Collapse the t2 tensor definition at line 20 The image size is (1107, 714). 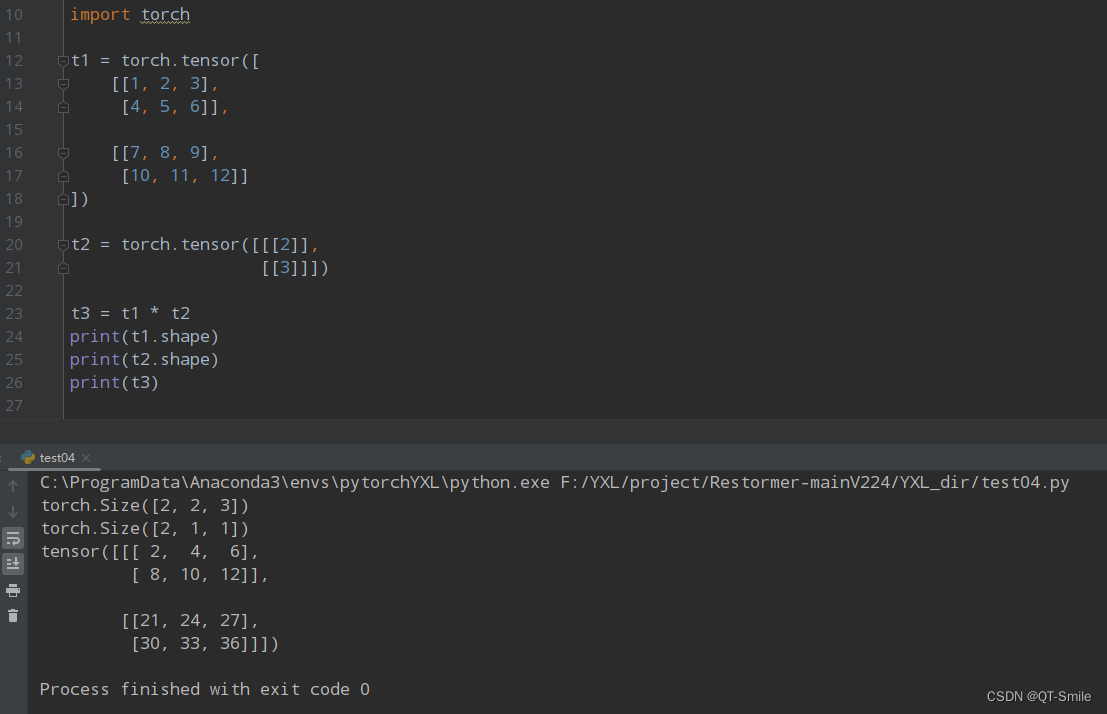pos(63,244)
